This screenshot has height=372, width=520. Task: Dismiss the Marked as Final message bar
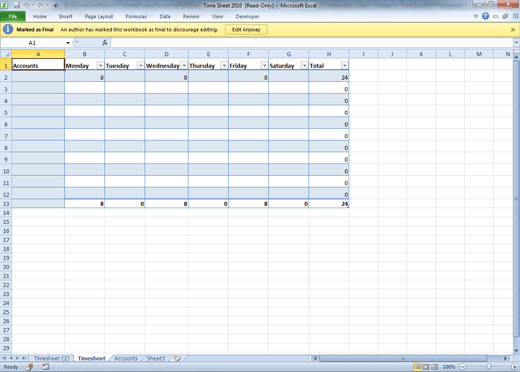pyautogui.click(x=513, y=30)
